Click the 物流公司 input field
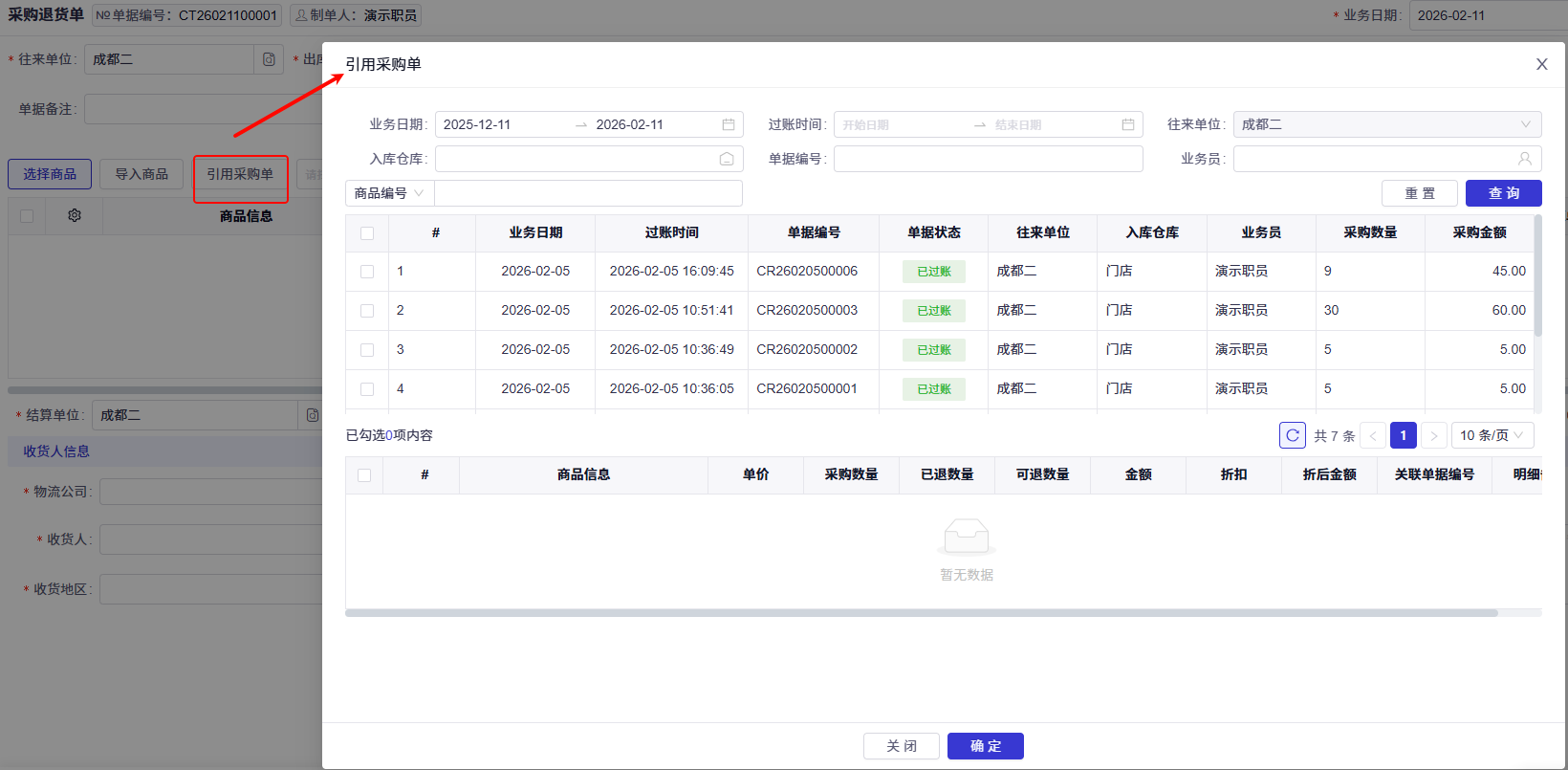Screen dimensions: 1568x770 pos(210,492)
